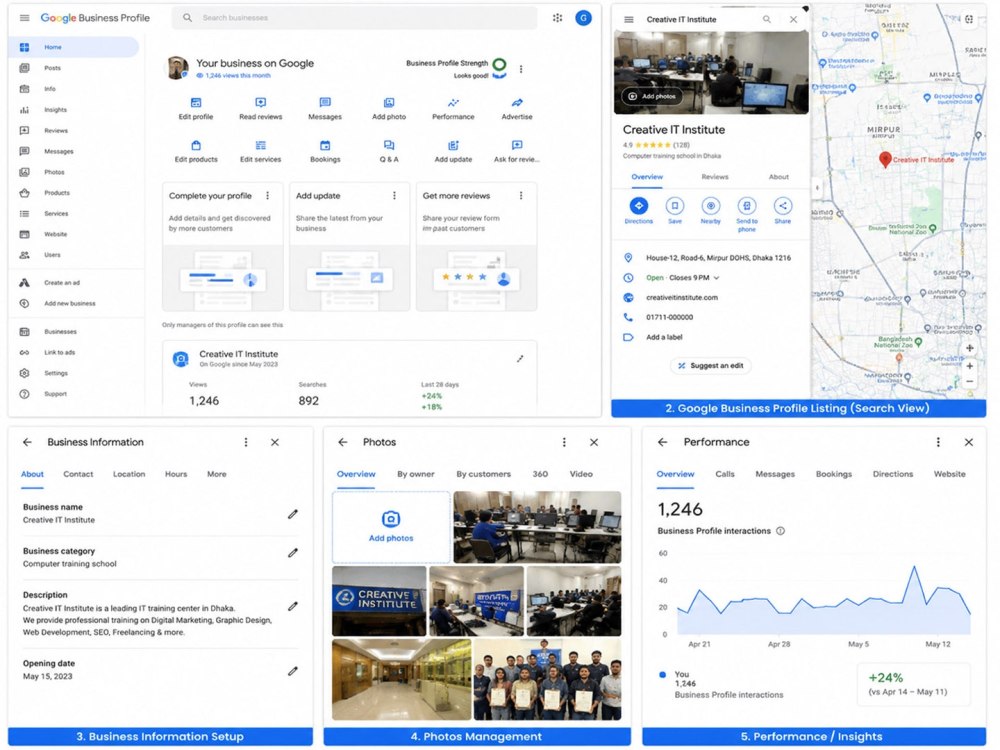
Task: Click the Google apps grid icon
Action: pos(557,18)
